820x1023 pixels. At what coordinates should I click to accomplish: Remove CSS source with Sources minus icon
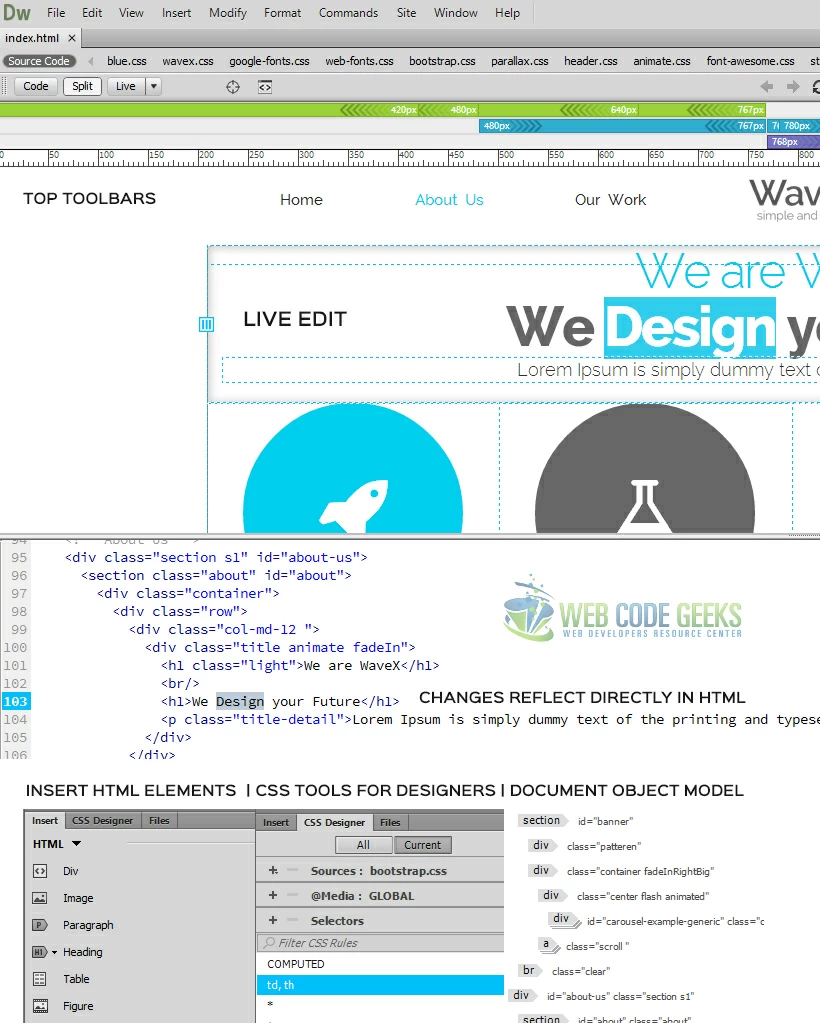point(293,870)
